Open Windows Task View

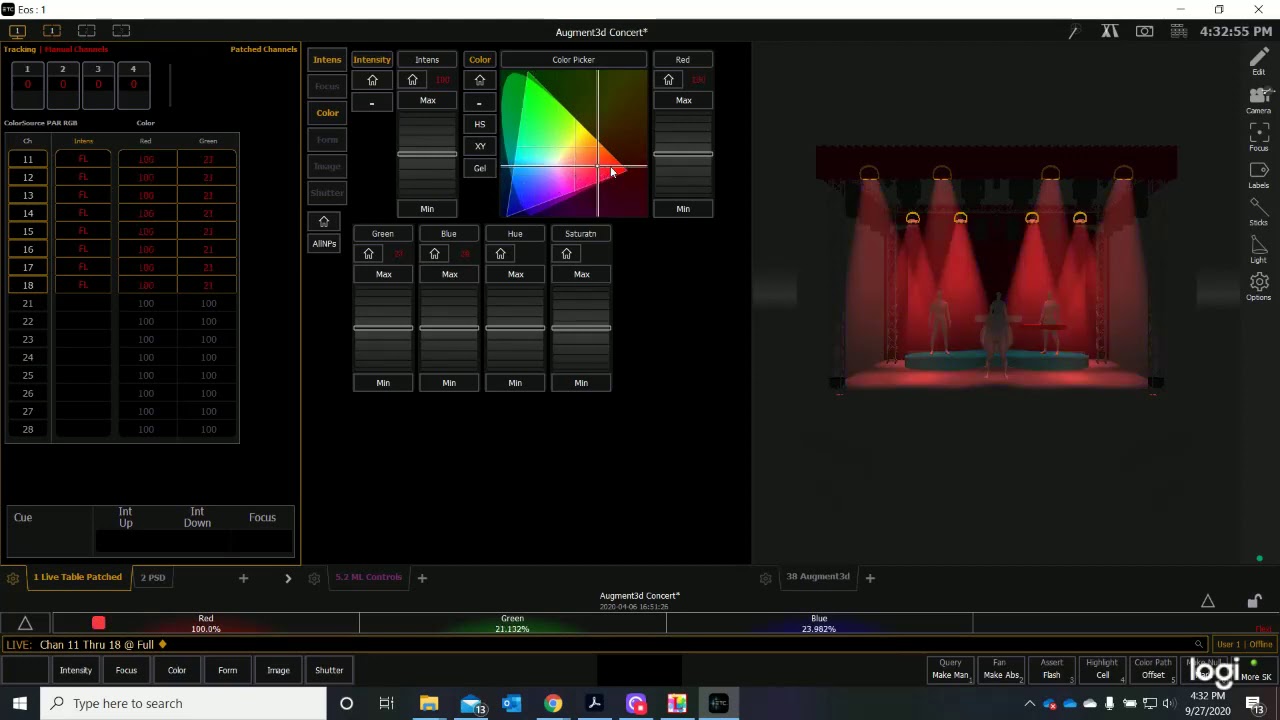point(386,704)
